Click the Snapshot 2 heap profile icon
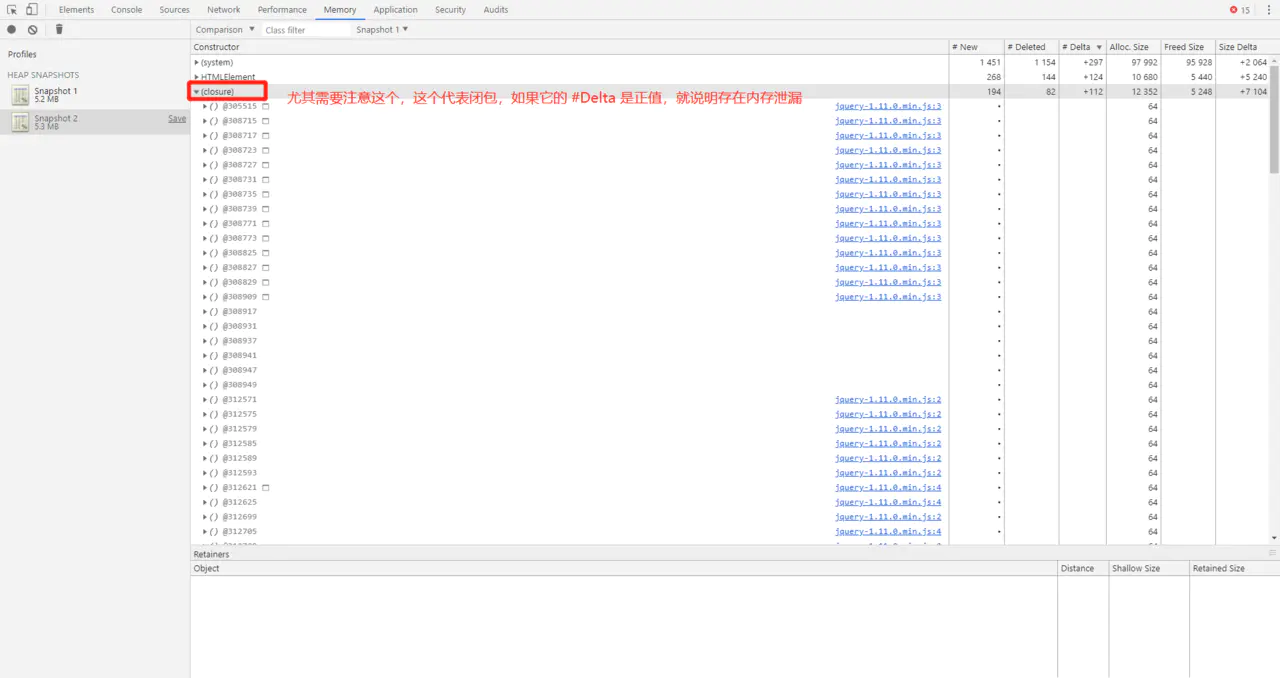Viewport: 1280px width, 678px height. click(20, 122)
